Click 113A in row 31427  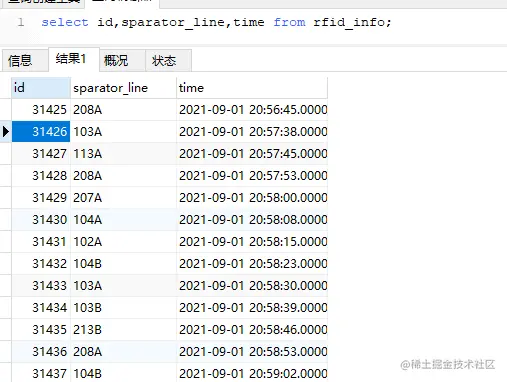coord(123,154)
